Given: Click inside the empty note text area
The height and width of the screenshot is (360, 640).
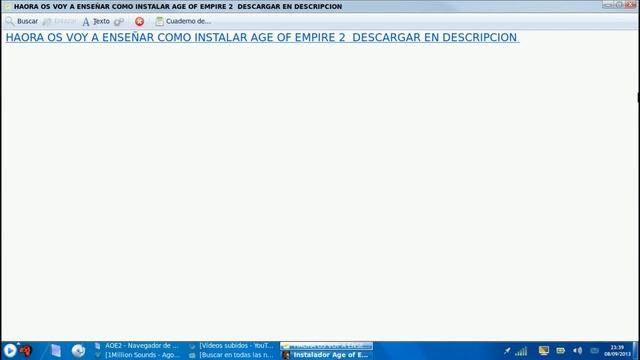Looking at the screenshot, I should click(x=320, y=192).
